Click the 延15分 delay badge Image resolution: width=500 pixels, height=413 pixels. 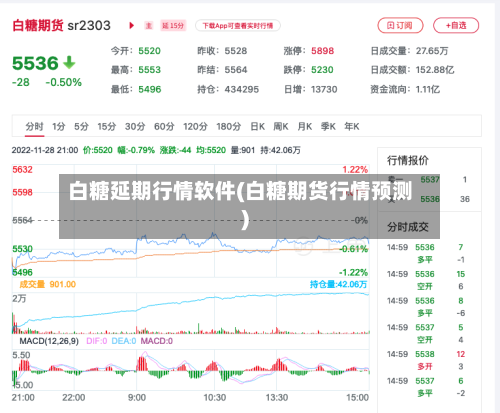click(173, 25)
